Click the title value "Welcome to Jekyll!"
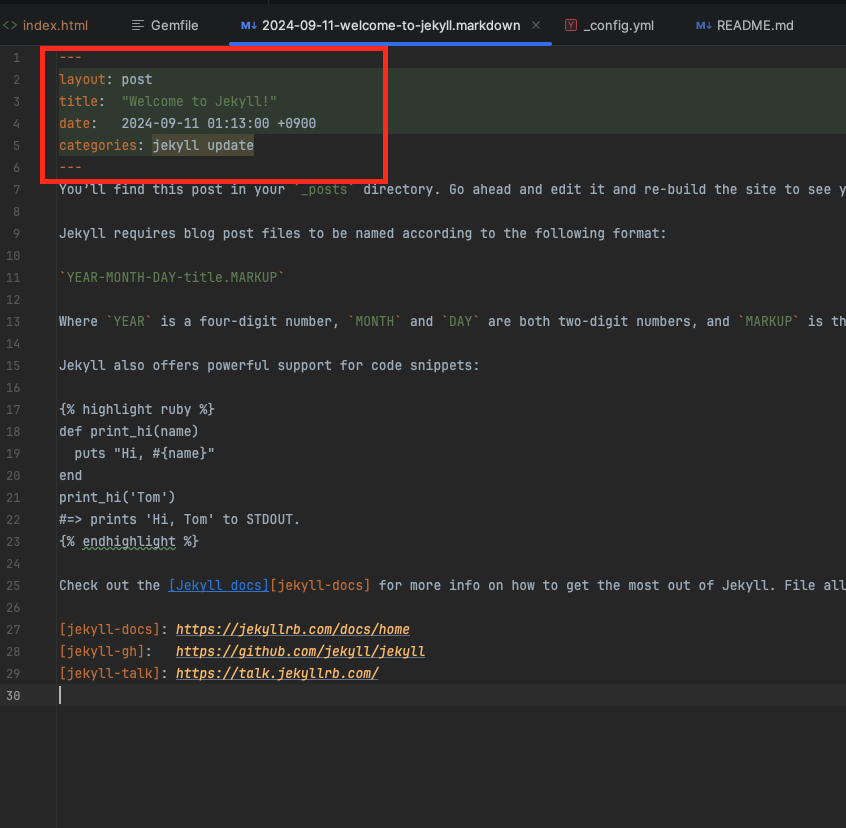 click(199, 101)
